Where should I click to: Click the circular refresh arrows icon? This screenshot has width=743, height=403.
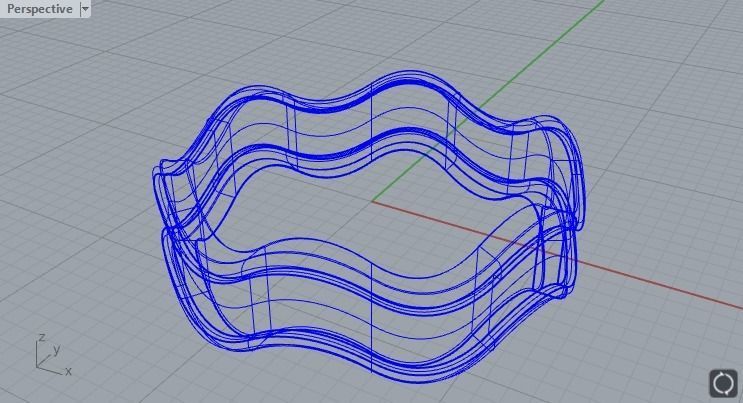[x=723, y=383]
